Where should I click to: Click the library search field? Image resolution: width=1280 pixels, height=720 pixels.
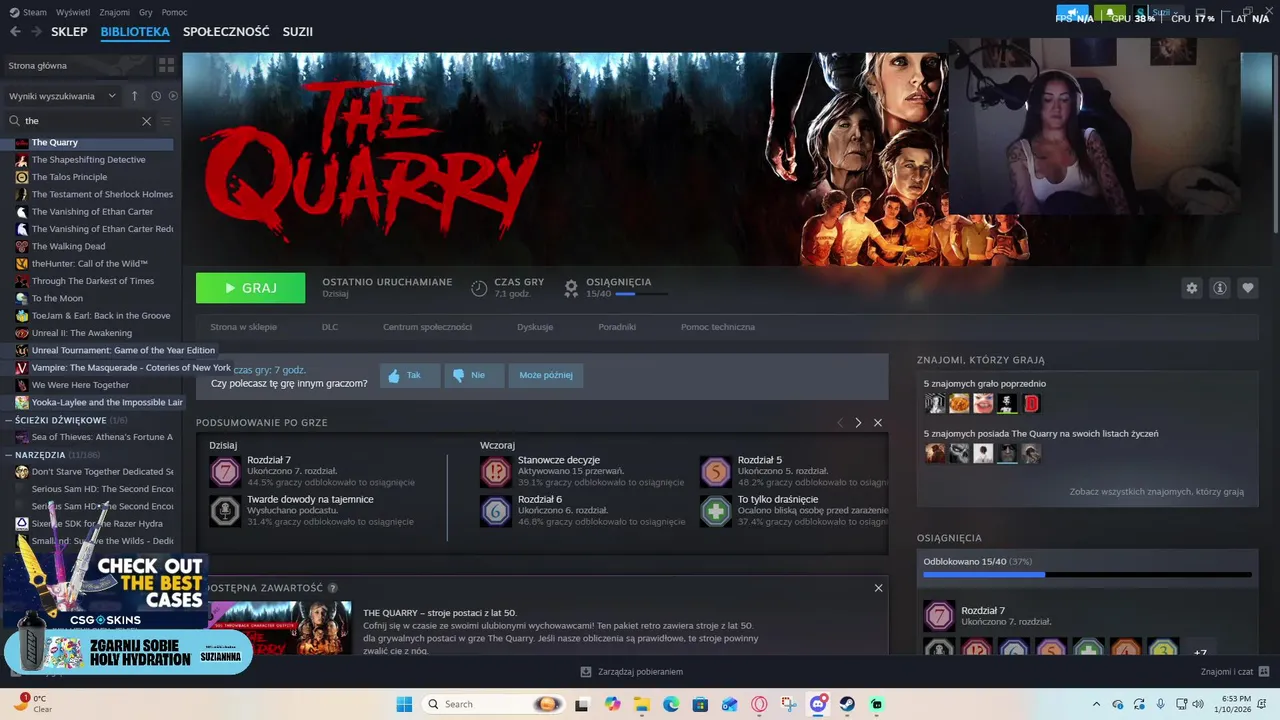80,121
